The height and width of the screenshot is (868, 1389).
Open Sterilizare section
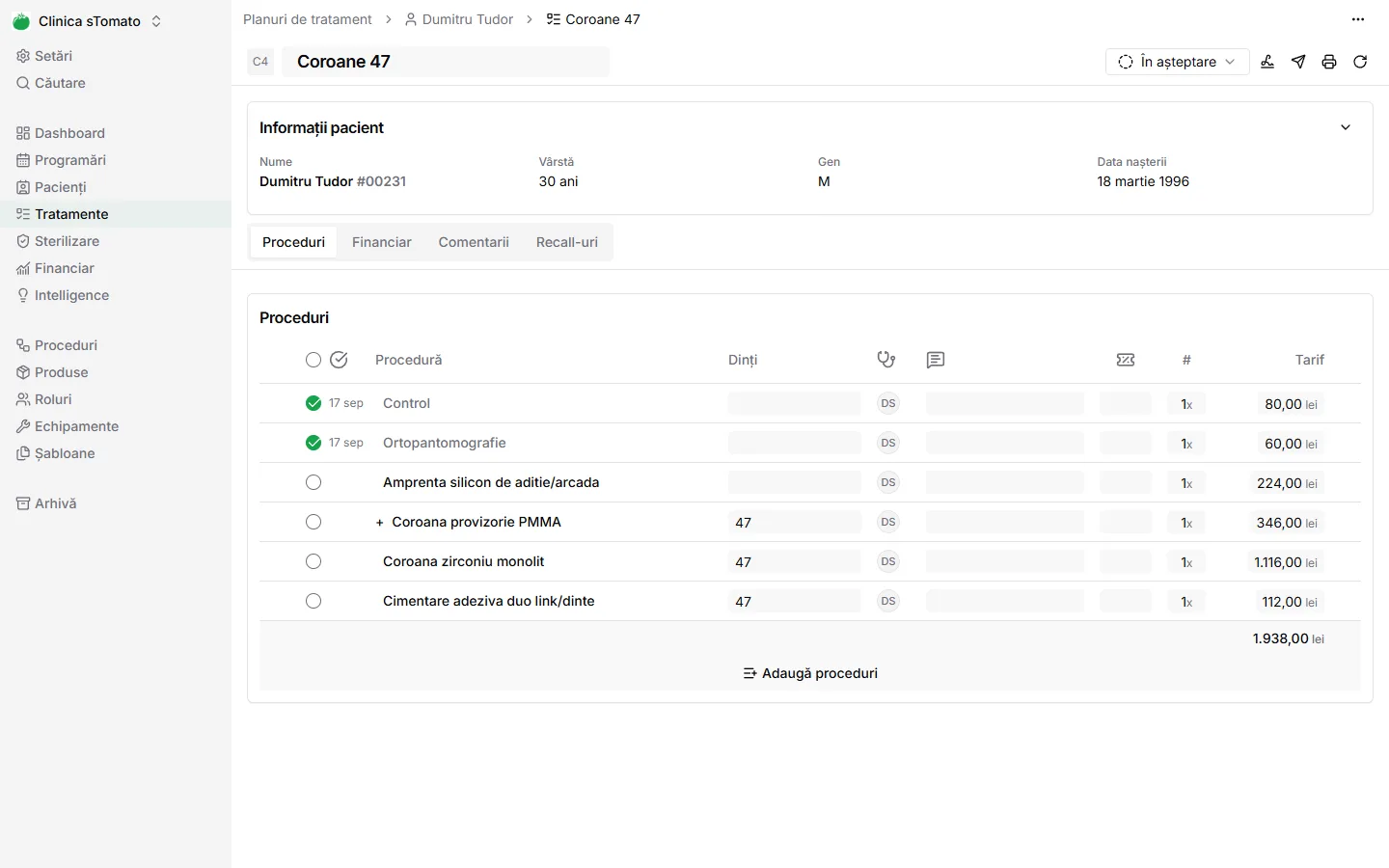(x=58, y=241)
